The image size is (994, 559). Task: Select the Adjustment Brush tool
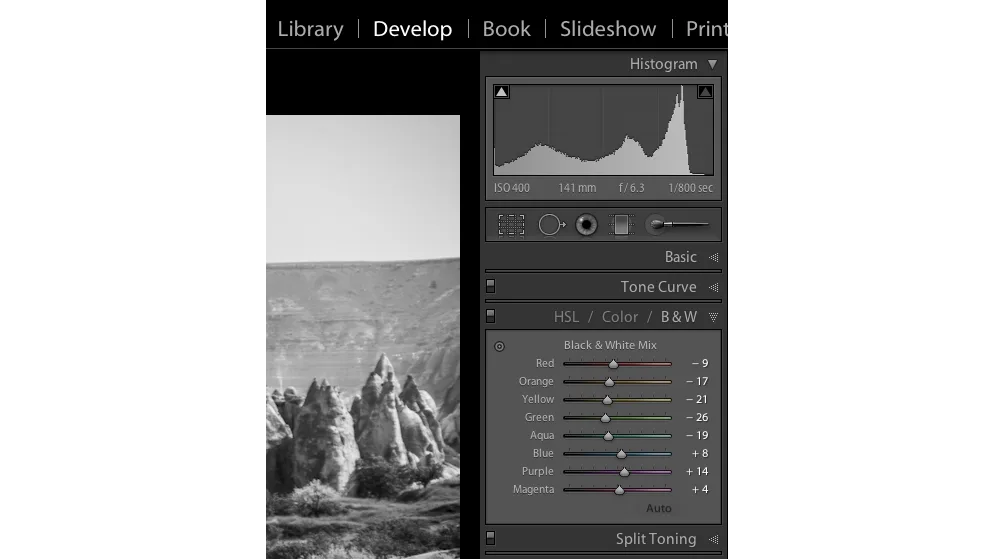coord(676,224)
